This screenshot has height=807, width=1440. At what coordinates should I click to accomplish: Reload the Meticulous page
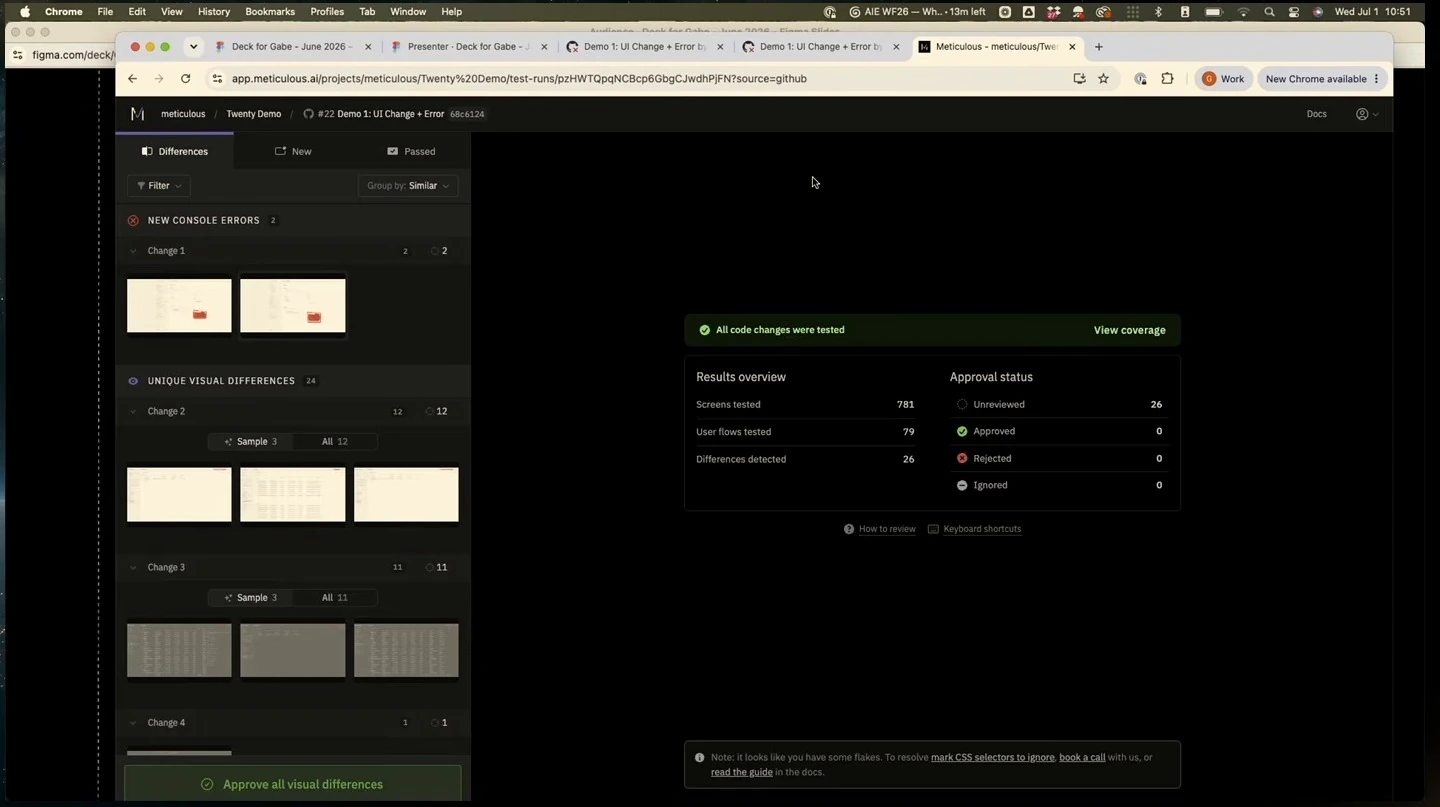coord(185,79)
